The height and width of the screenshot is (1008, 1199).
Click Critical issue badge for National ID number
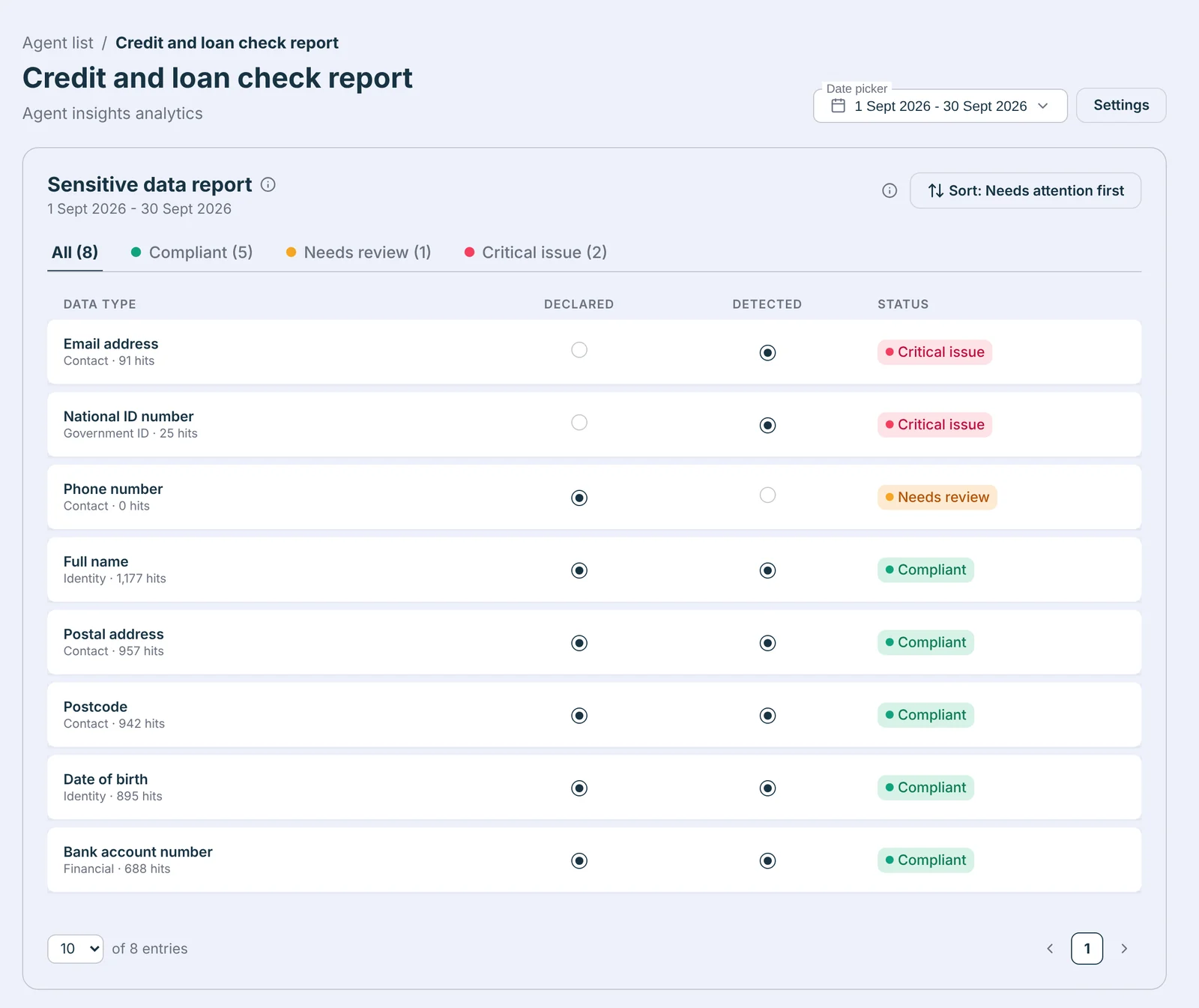coord(934,425)
